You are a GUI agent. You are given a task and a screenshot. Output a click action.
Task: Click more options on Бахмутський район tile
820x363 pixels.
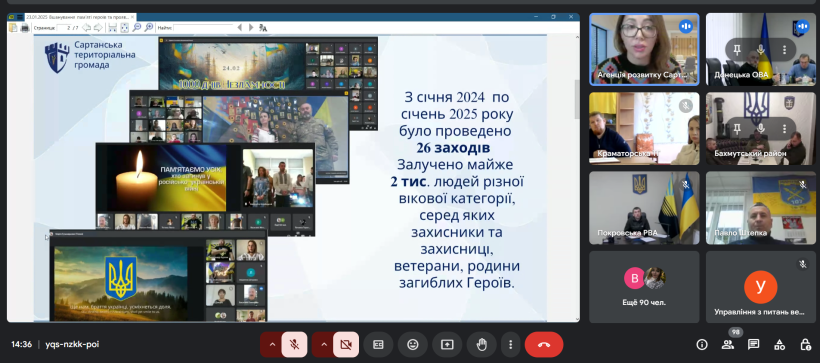tap(784, 129)
